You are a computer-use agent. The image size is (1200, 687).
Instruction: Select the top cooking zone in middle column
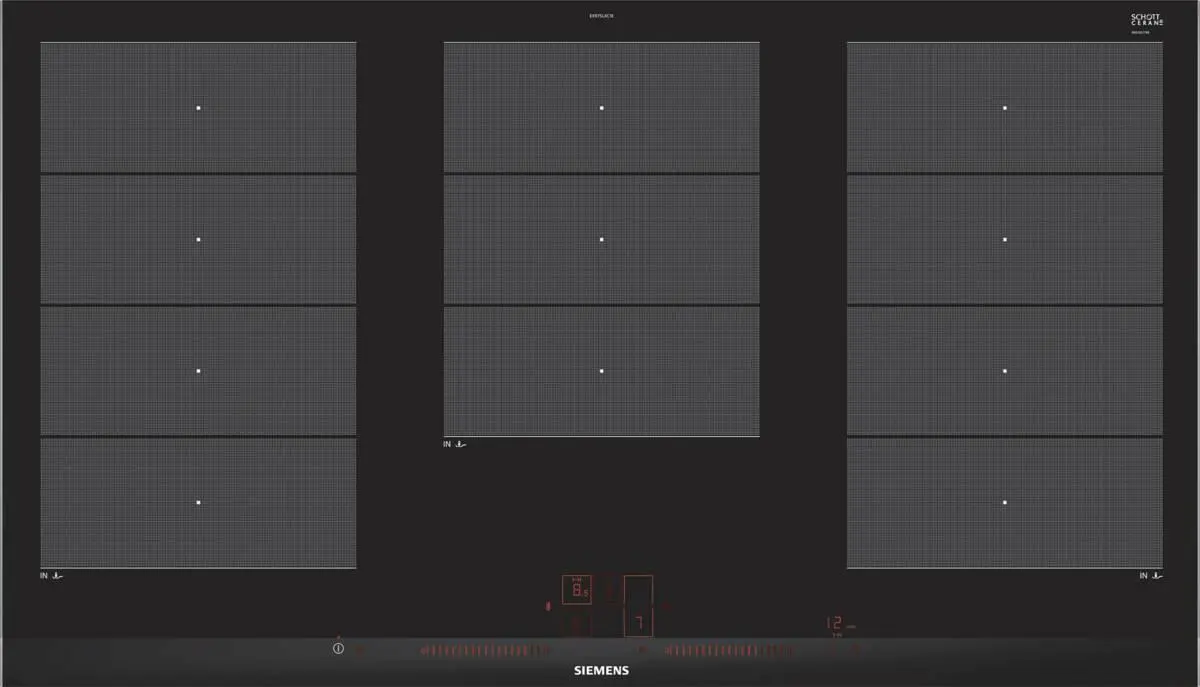601,107
